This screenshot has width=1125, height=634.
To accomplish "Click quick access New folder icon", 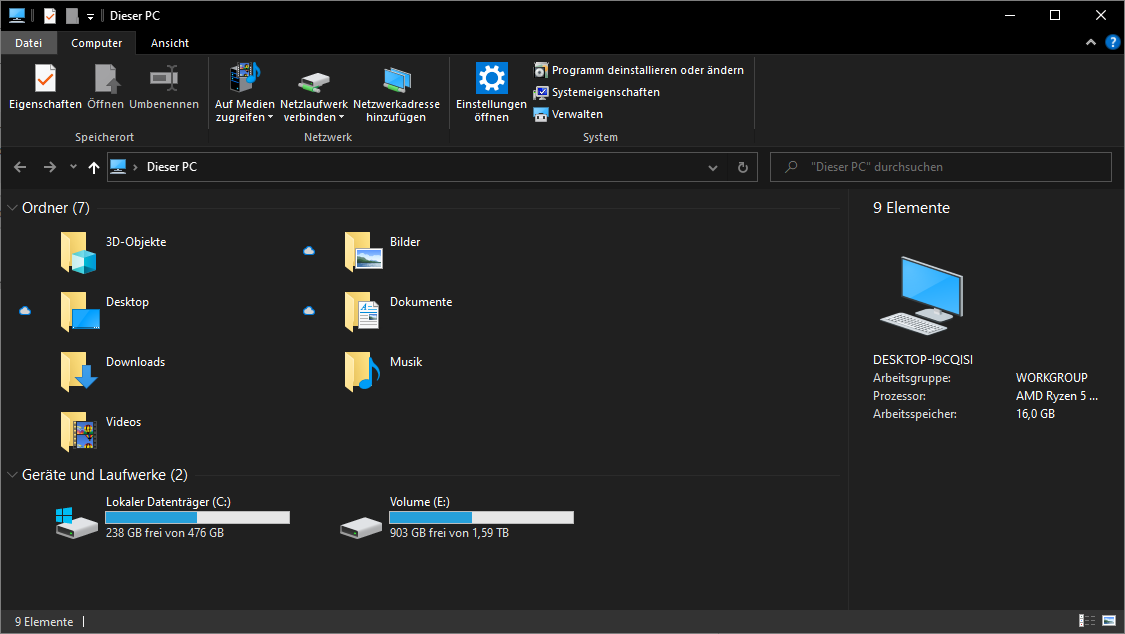I will coord(72,16).
